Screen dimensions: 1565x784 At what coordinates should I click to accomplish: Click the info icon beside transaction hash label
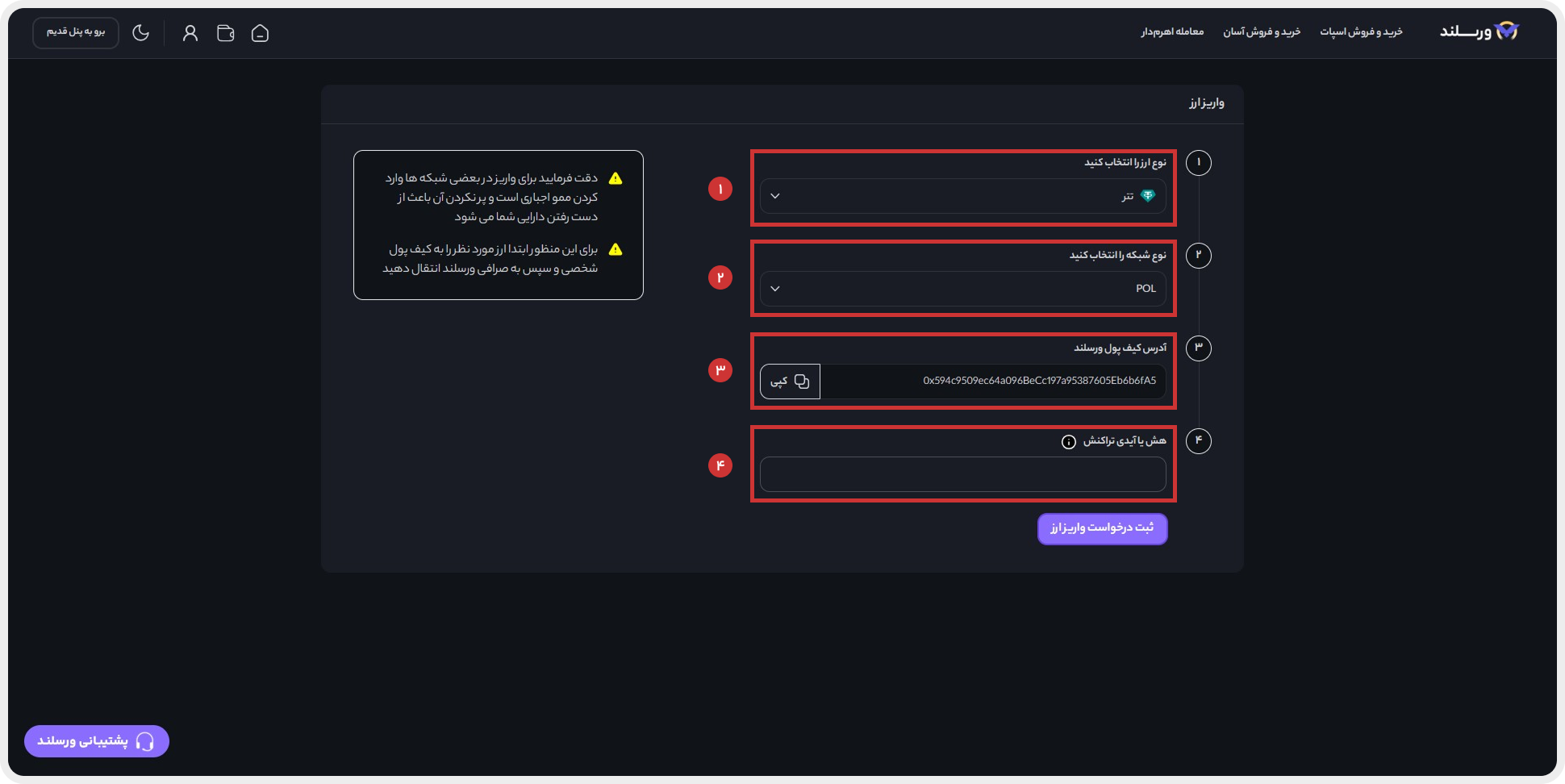(x=1069, y=441)
